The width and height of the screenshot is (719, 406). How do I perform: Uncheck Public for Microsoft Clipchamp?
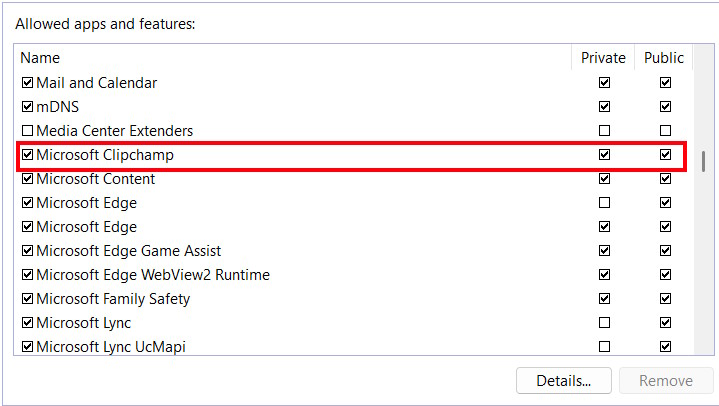(x=665, y=155)
